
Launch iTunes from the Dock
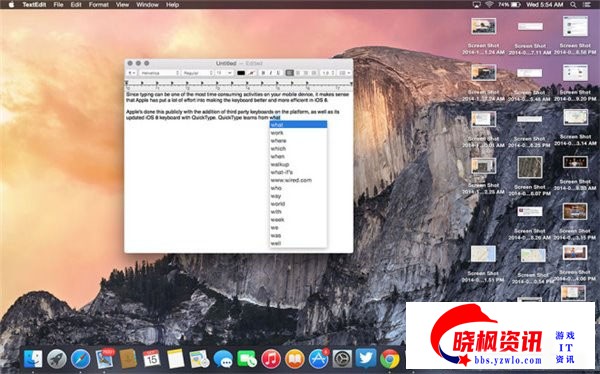271,359
